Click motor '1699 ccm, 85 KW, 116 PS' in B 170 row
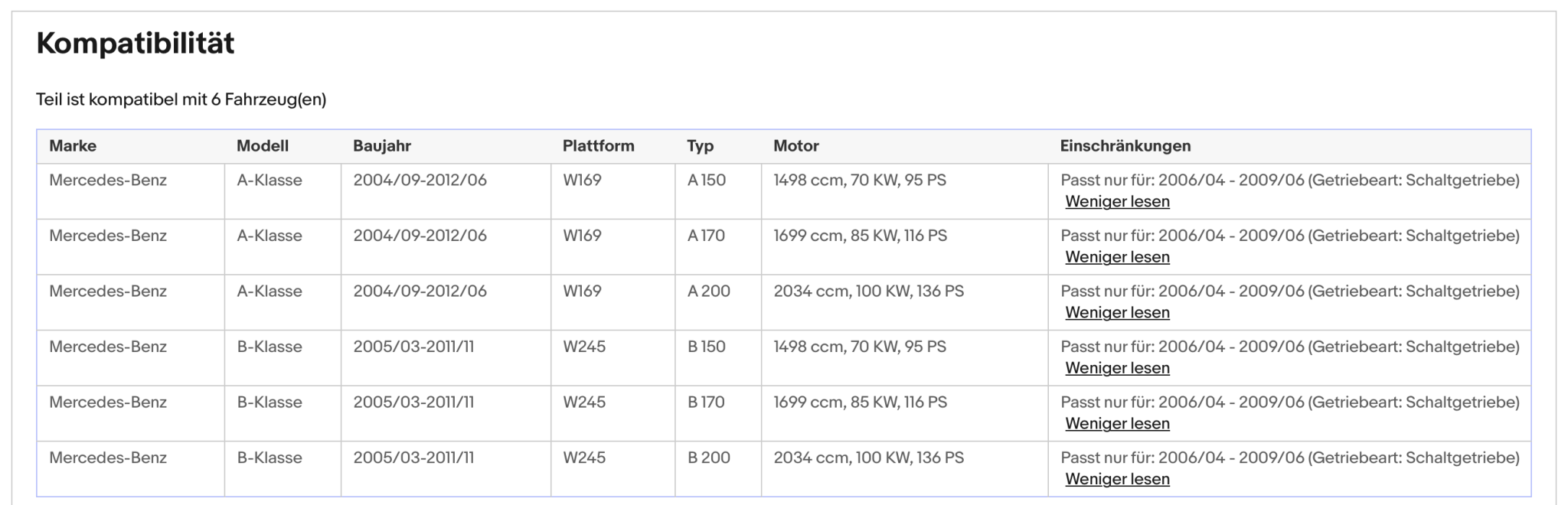1568x505 pixels. coord(861,402)
